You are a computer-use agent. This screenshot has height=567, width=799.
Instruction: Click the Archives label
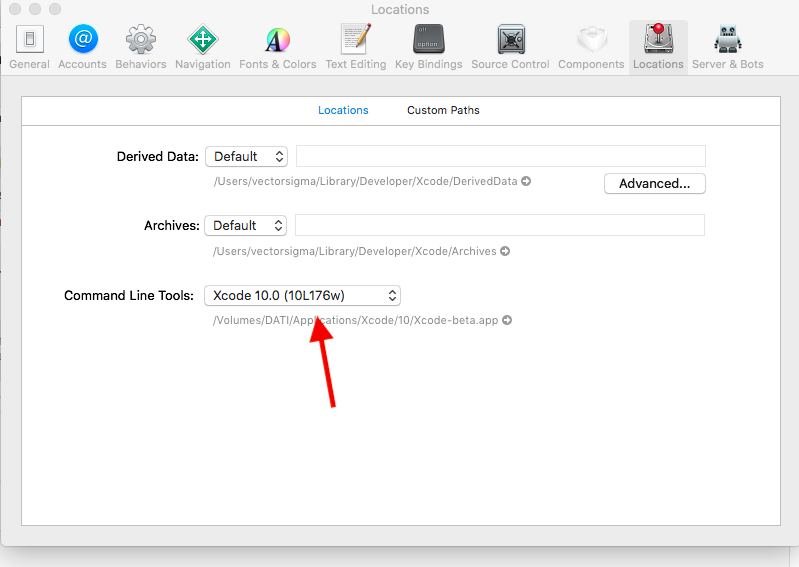[172, 226]
